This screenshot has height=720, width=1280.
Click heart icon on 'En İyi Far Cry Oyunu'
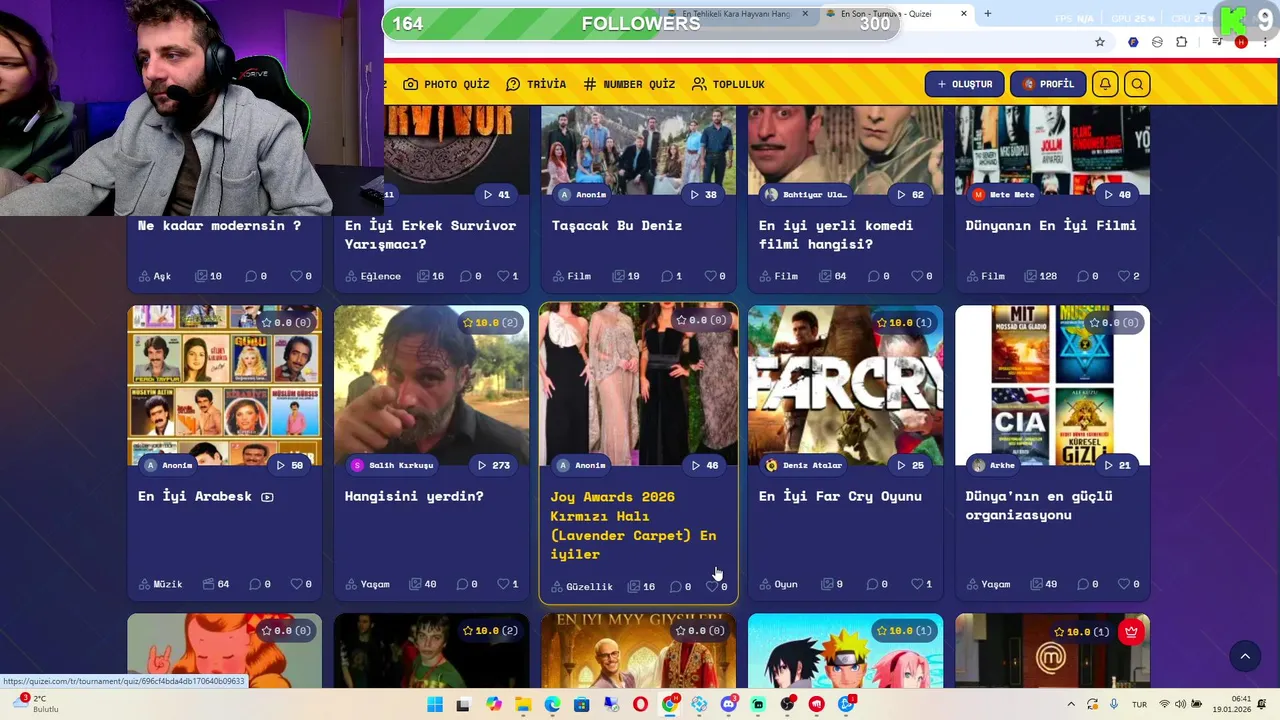(x=917, y=584)
